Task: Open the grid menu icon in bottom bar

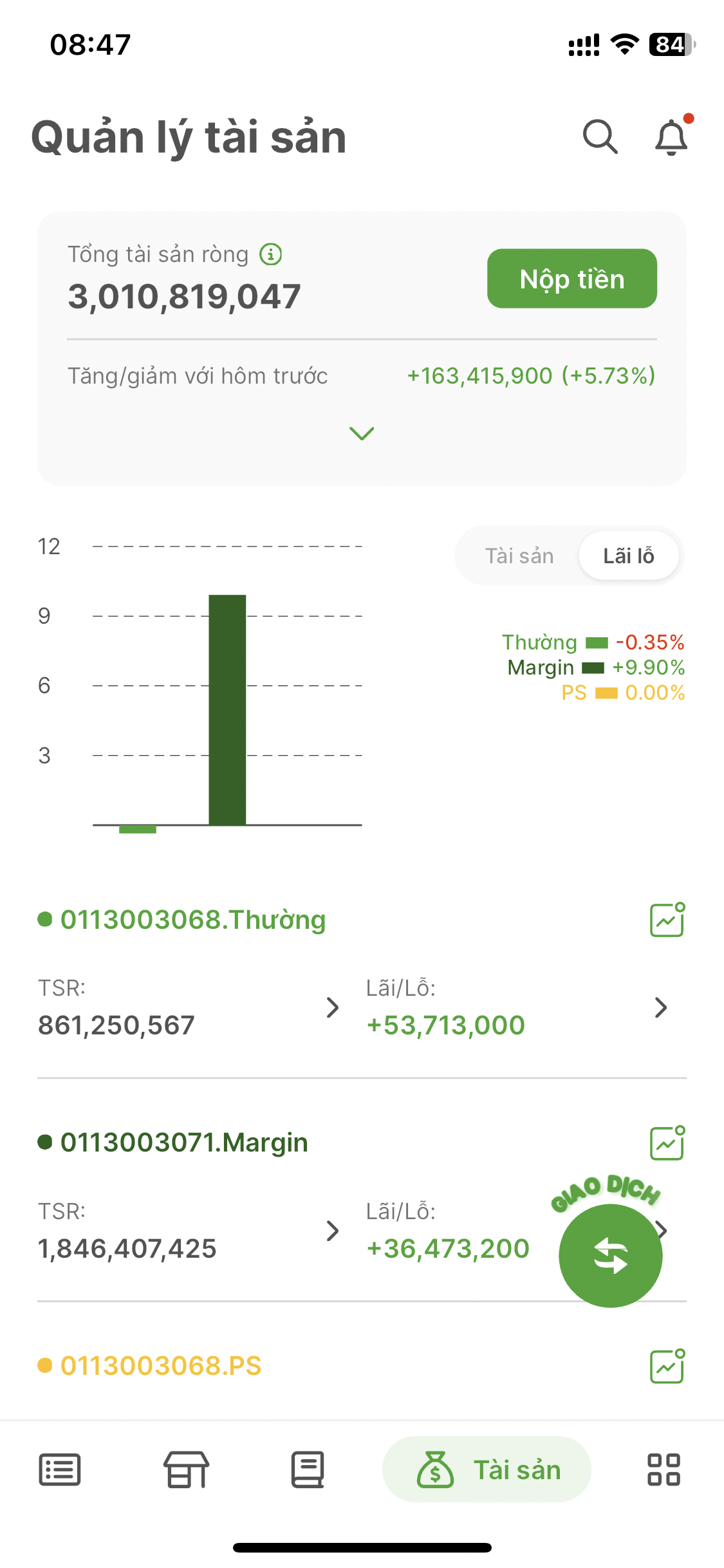Action: [664, 1470]
